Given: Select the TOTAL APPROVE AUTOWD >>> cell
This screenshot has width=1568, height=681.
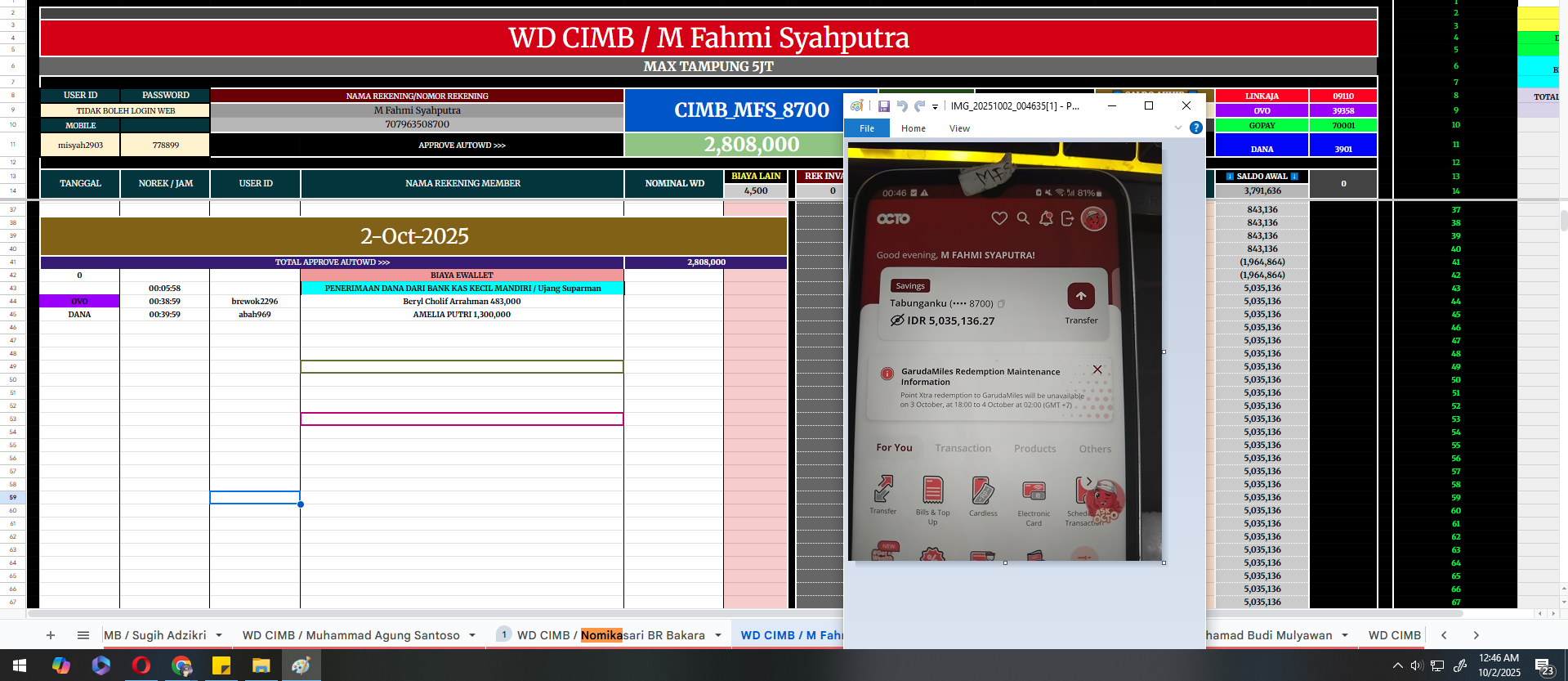Looking at the screenshot, I should (332, 262).
